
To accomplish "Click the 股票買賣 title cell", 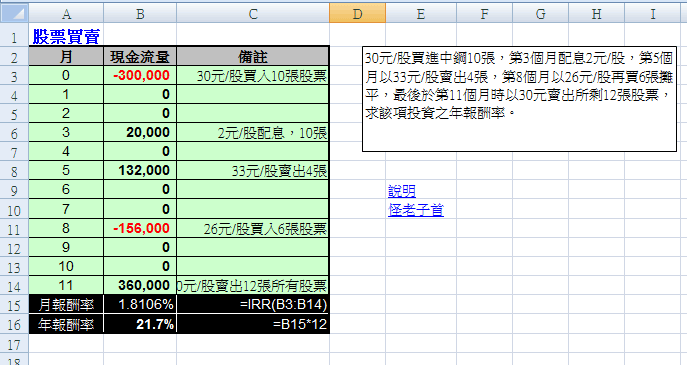I will (x=66, y=36).
